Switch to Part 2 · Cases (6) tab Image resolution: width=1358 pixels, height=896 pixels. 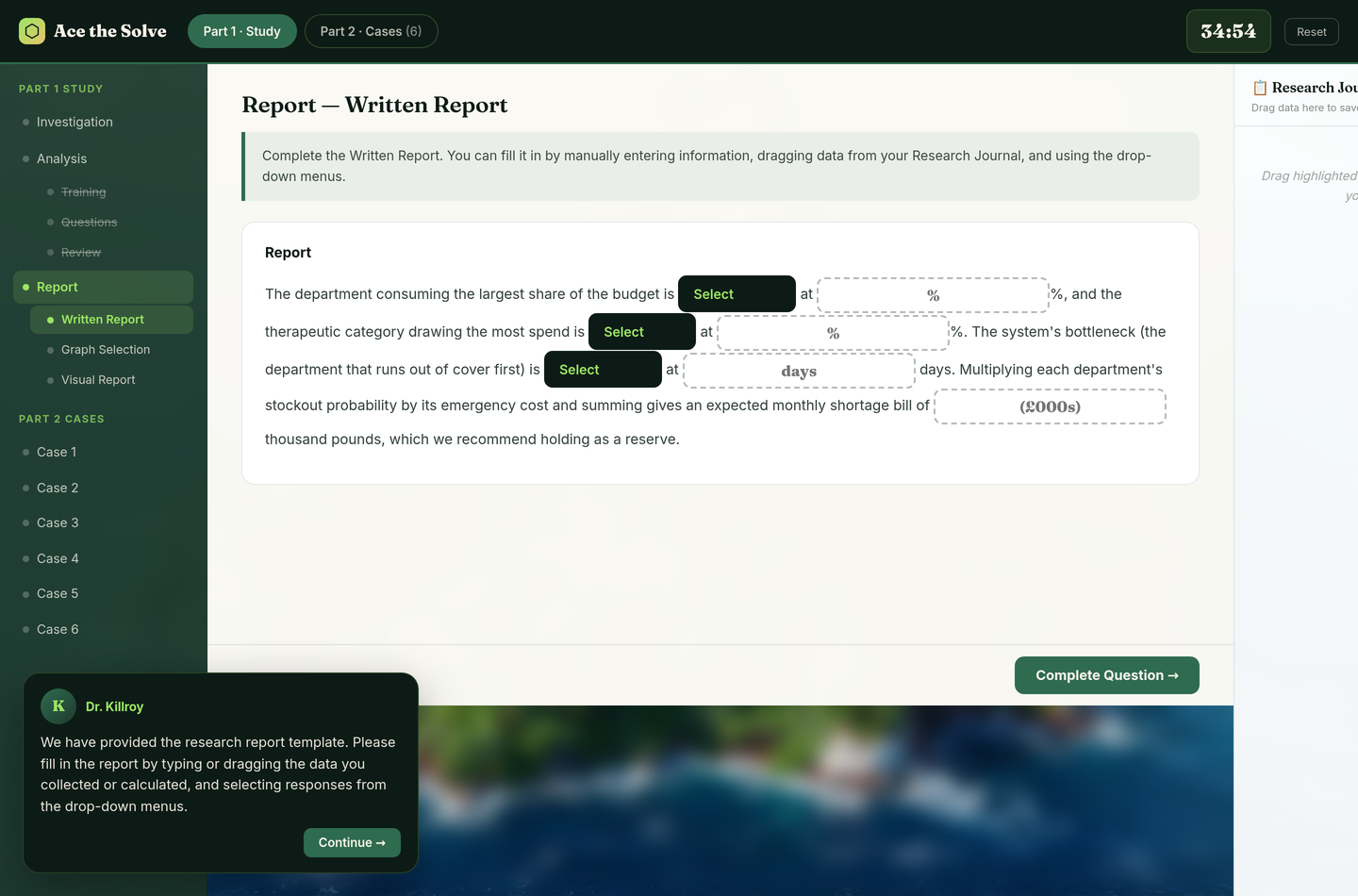(371, 31)
